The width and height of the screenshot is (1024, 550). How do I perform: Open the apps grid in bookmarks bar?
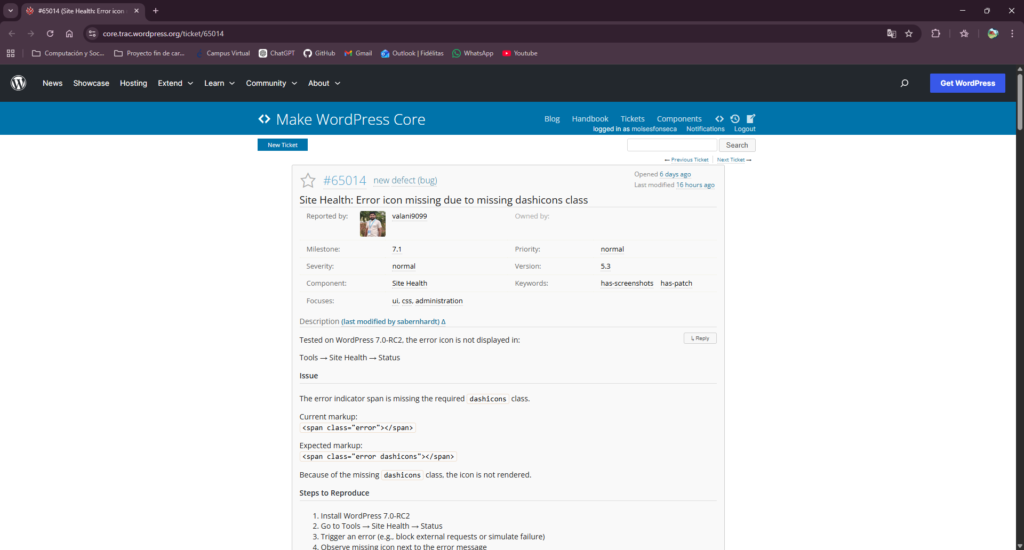(10, 54)
